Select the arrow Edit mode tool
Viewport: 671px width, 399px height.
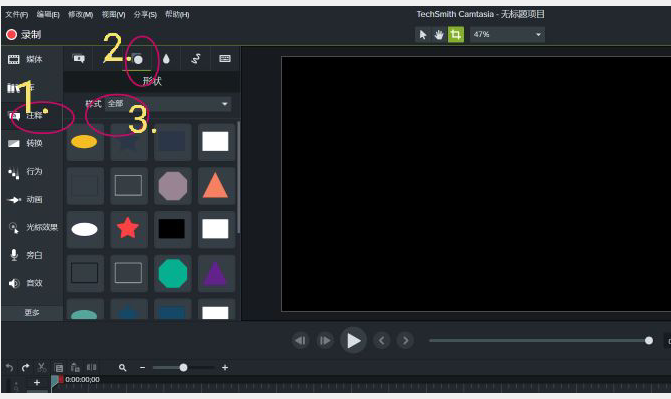click(423, 35)
